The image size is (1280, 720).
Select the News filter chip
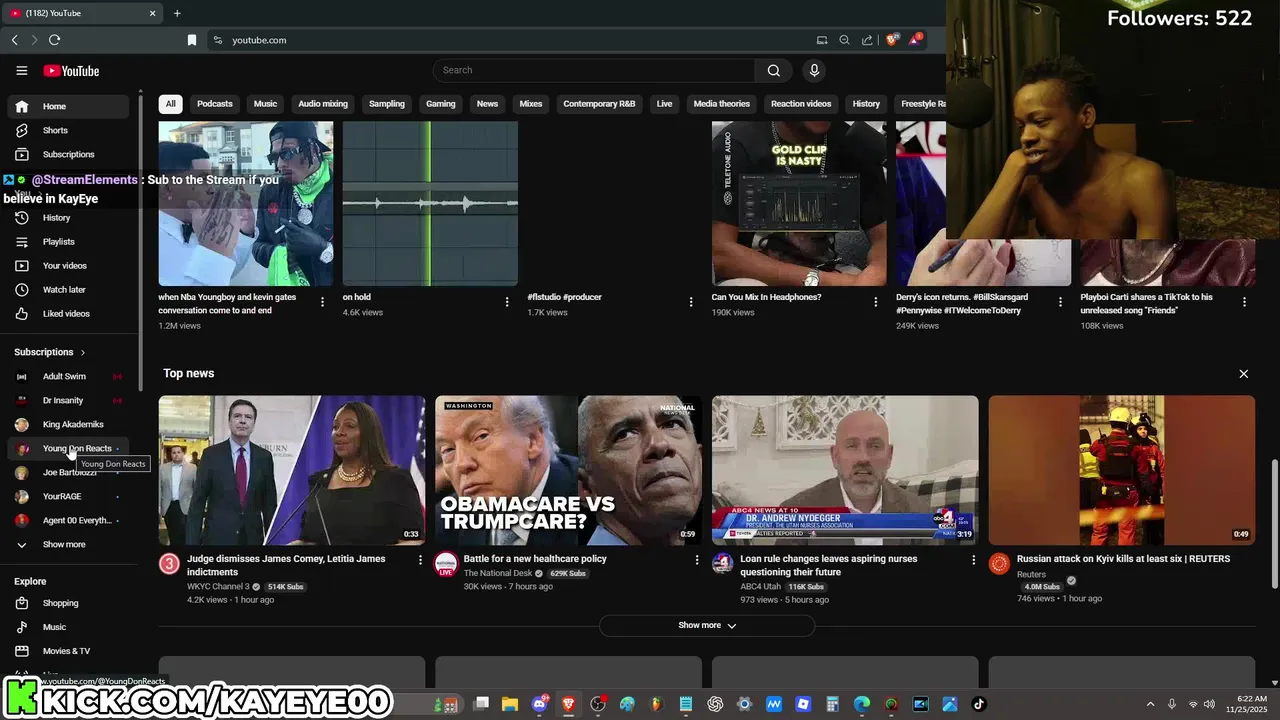(487, 104)
